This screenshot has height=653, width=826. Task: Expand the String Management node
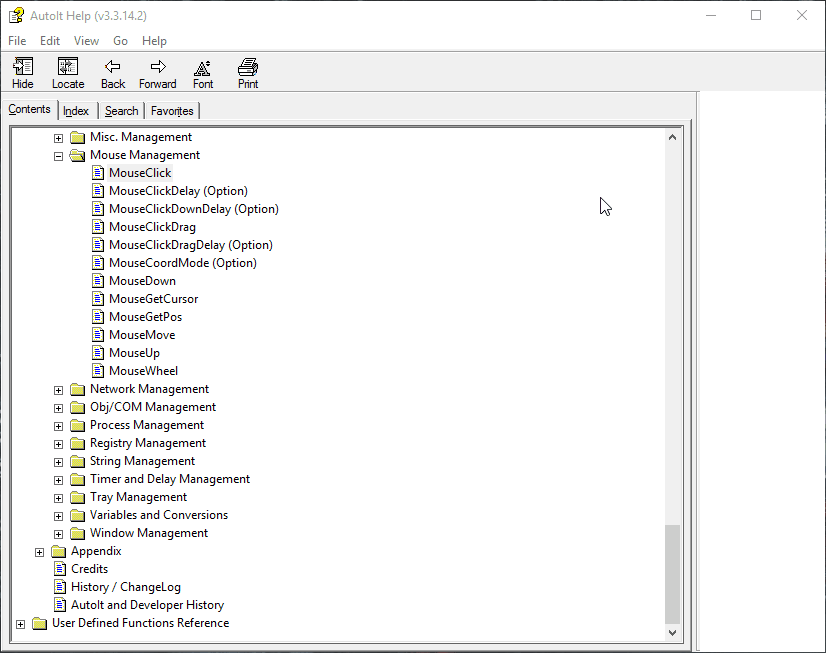(58, 462)
